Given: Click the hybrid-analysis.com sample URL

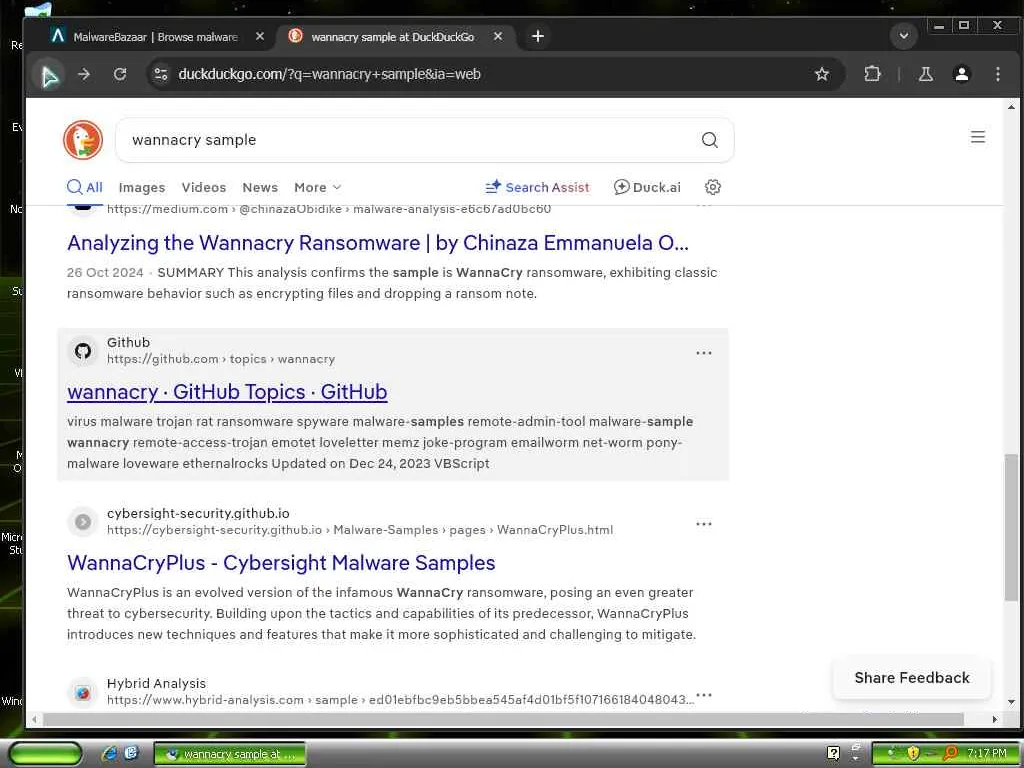Looking at the screenshot, I should (400, 700).
